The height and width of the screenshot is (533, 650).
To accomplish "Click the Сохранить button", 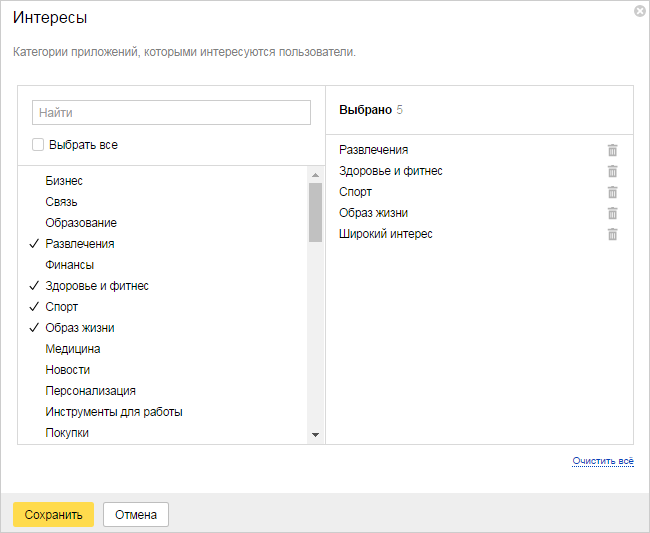I will tap(53, 514).
